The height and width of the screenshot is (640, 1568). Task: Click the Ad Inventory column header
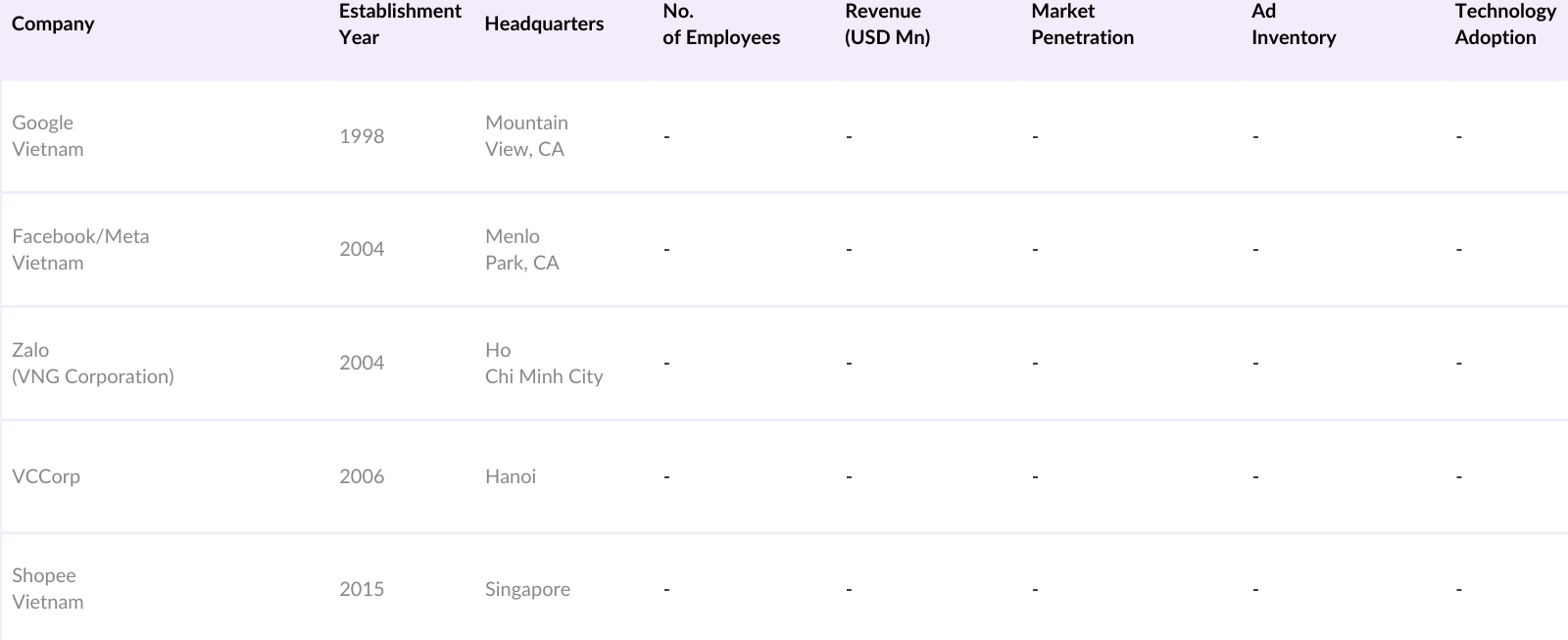1293,25
